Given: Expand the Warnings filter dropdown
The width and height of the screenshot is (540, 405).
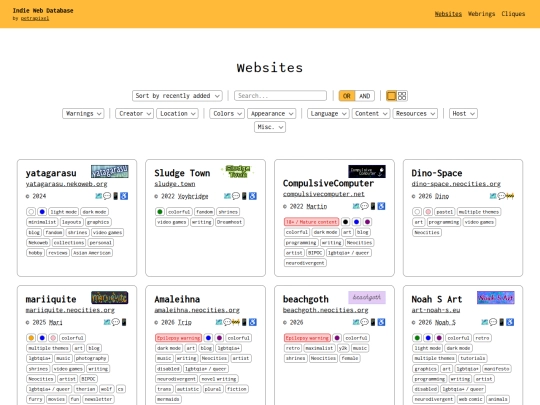Looking at the screenshot, I should click(83, 114).
